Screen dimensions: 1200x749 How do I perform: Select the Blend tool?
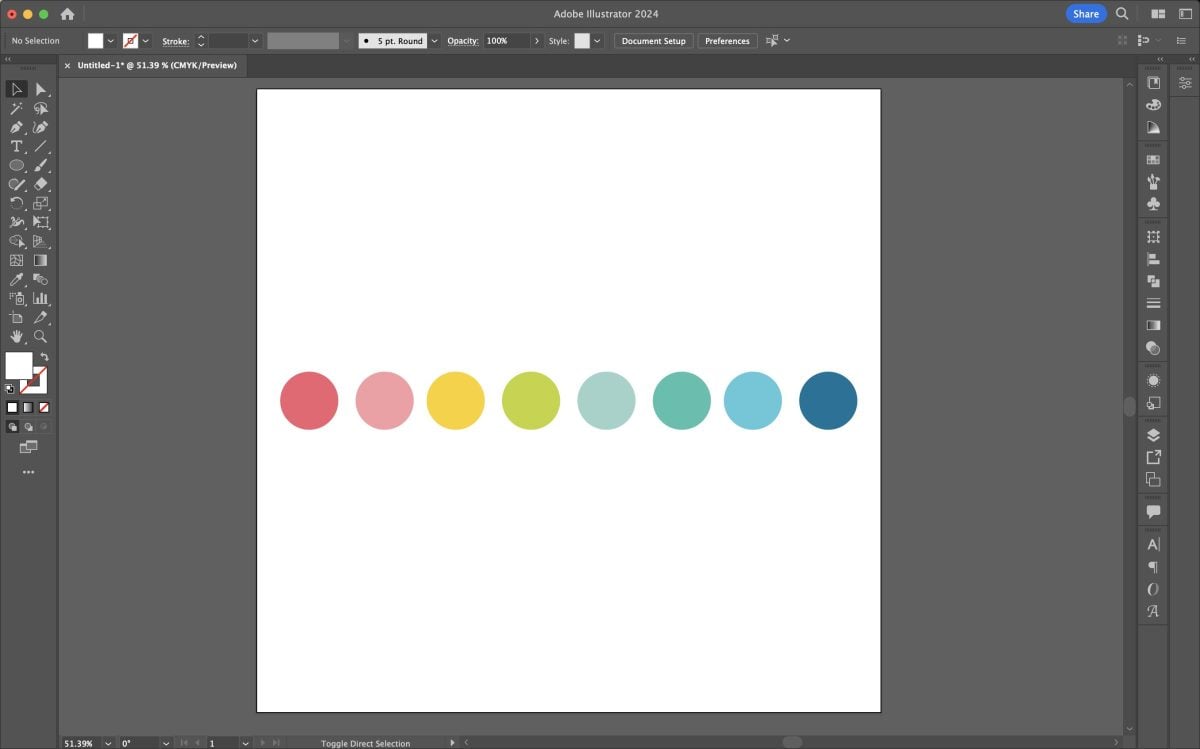pos(41,279)
